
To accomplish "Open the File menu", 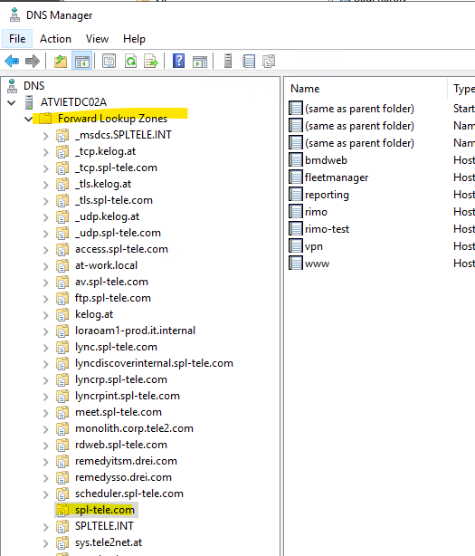I will [x=17, y=39].
